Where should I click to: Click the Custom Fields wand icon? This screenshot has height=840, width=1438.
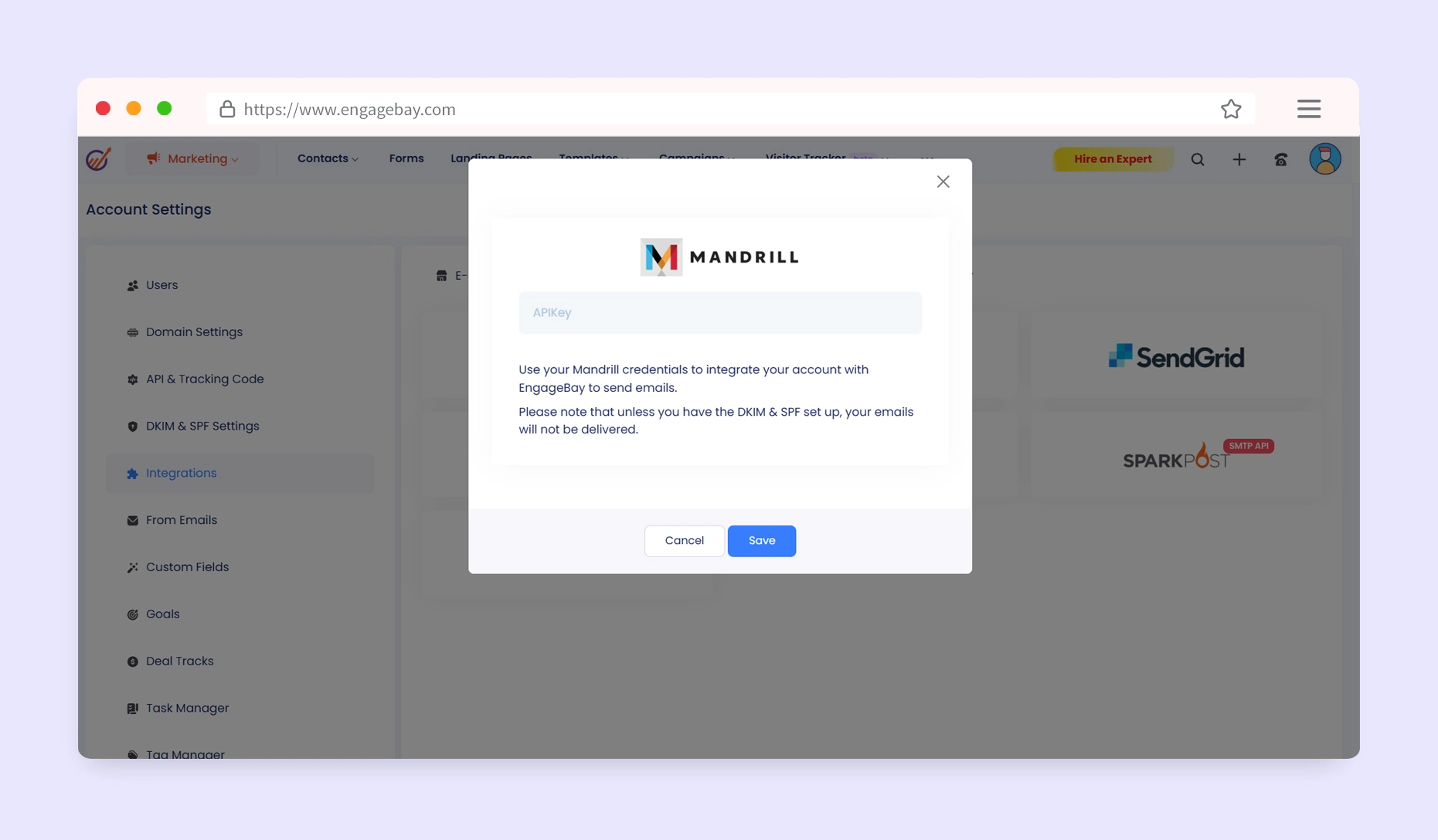point(132,568)
